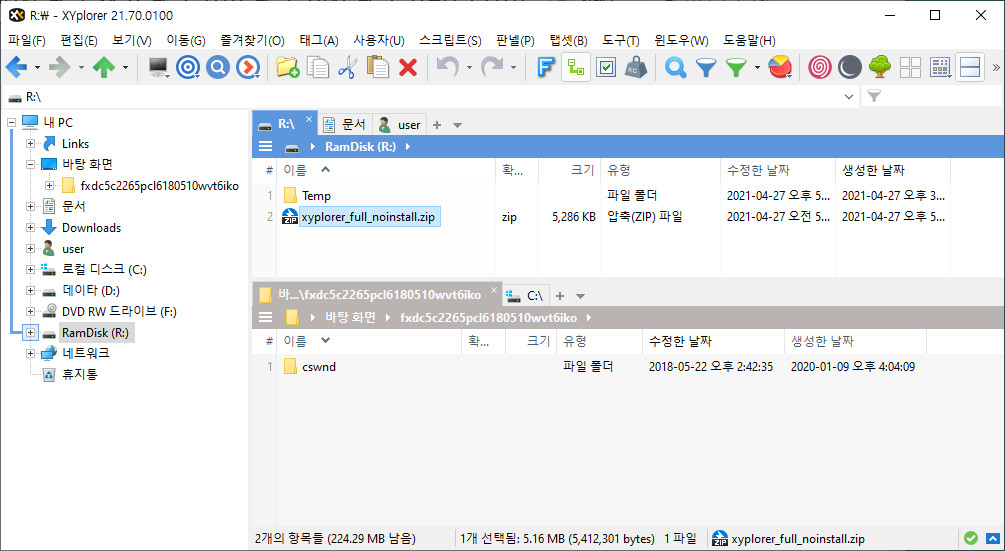Add new tab in lower pane
Screen dimensions: 1005x551
(x=560, y=296)
